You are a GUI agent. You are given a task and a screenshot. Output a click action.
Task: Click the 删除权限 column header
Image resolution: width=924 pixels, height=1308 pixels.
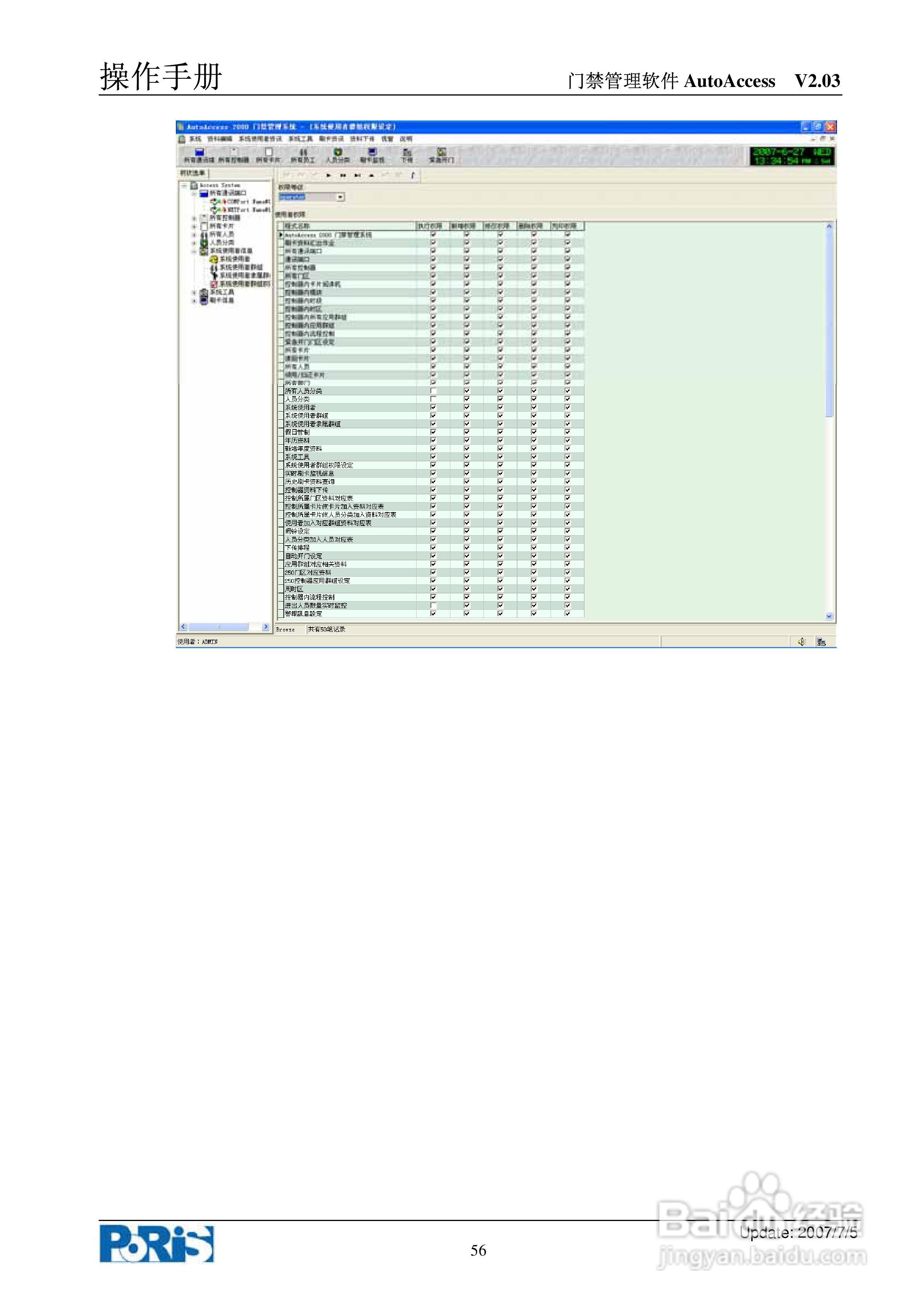point(534,226)
